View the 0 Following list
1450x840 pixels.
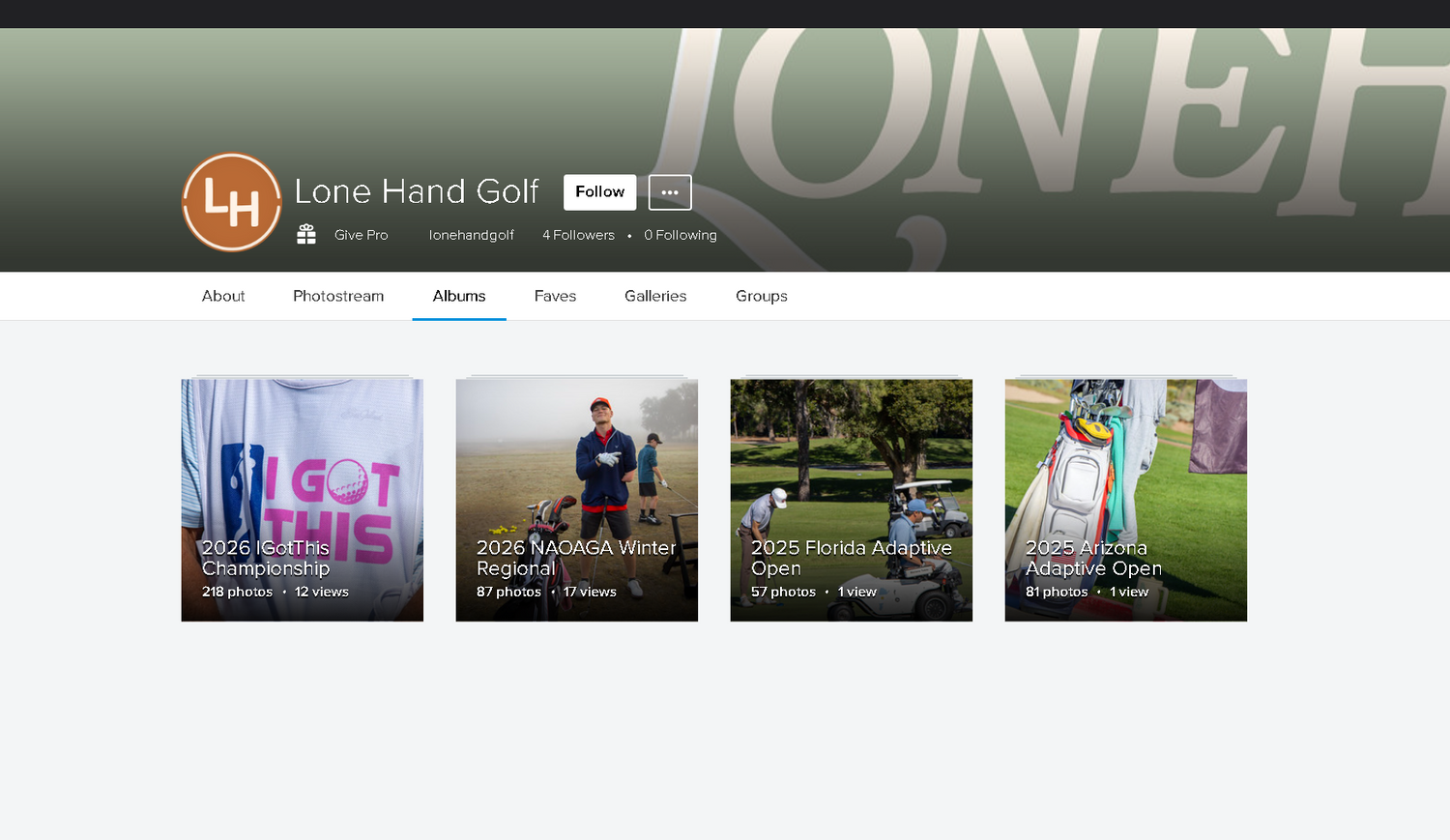point(681,235)
